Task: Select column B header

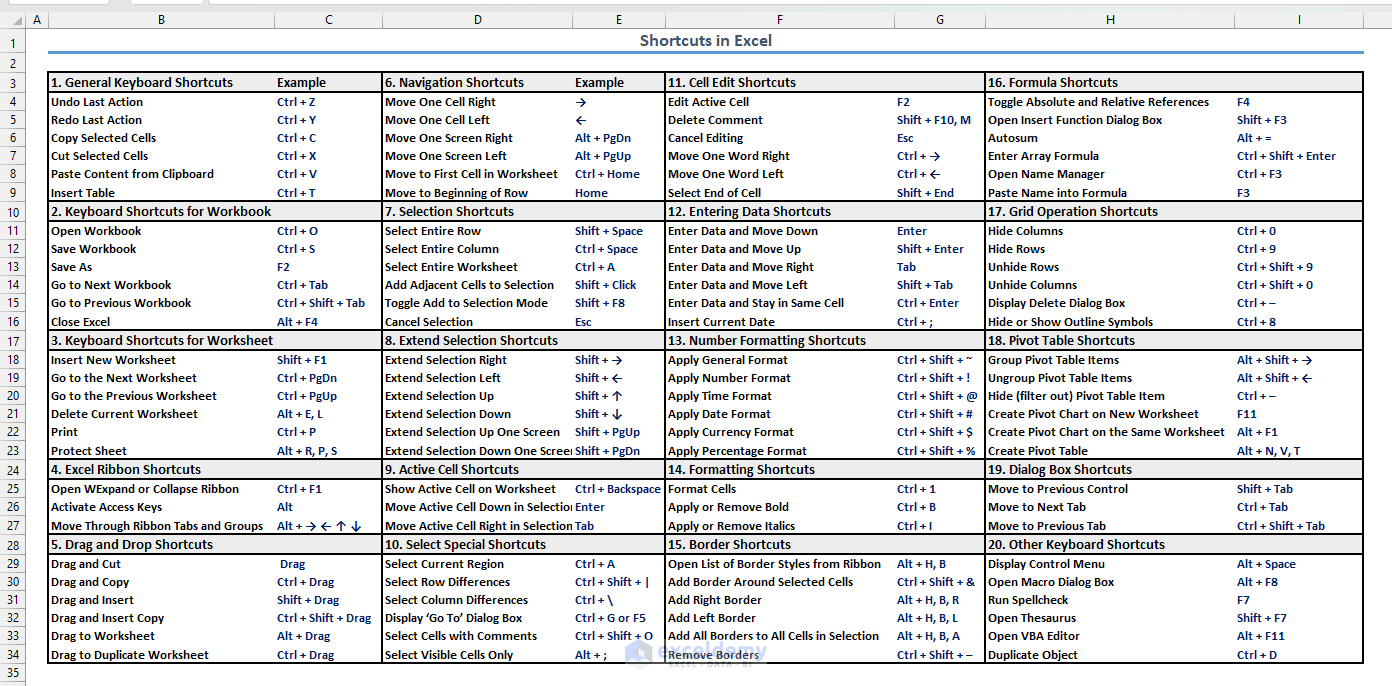Action: coord(161,20)
